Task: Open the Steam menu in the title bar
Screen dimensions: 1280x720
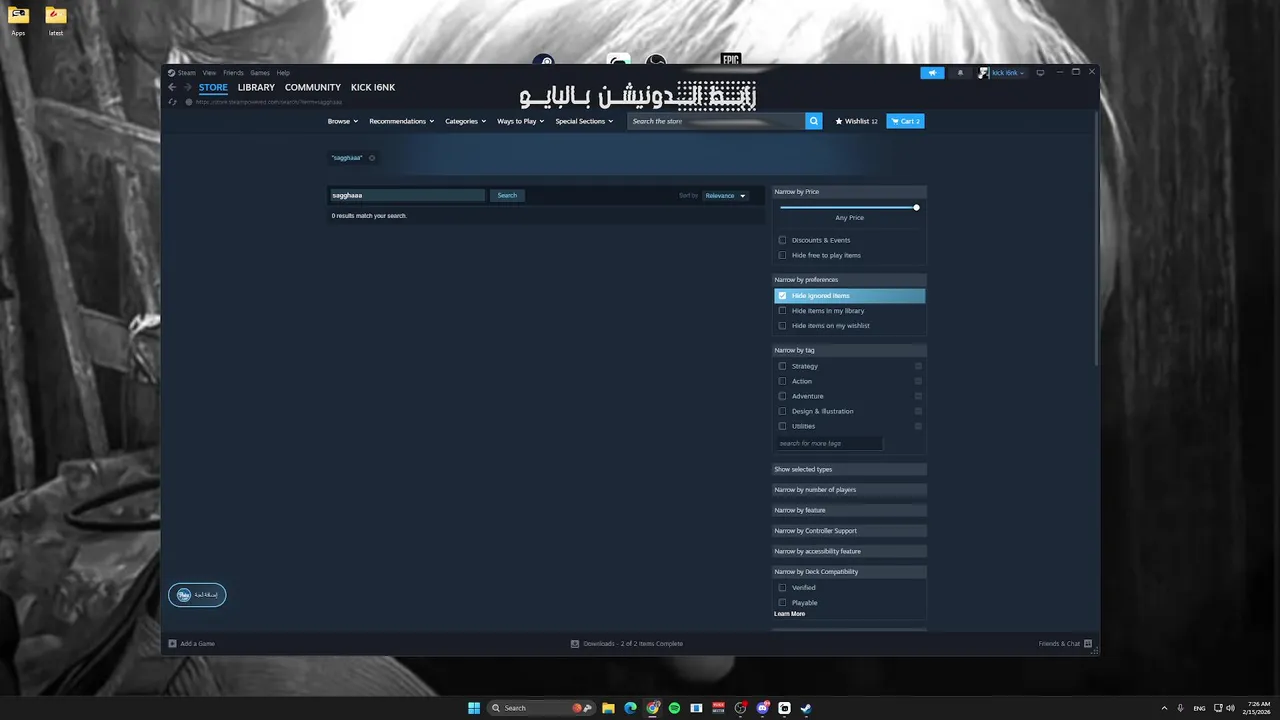Action: 187,73
